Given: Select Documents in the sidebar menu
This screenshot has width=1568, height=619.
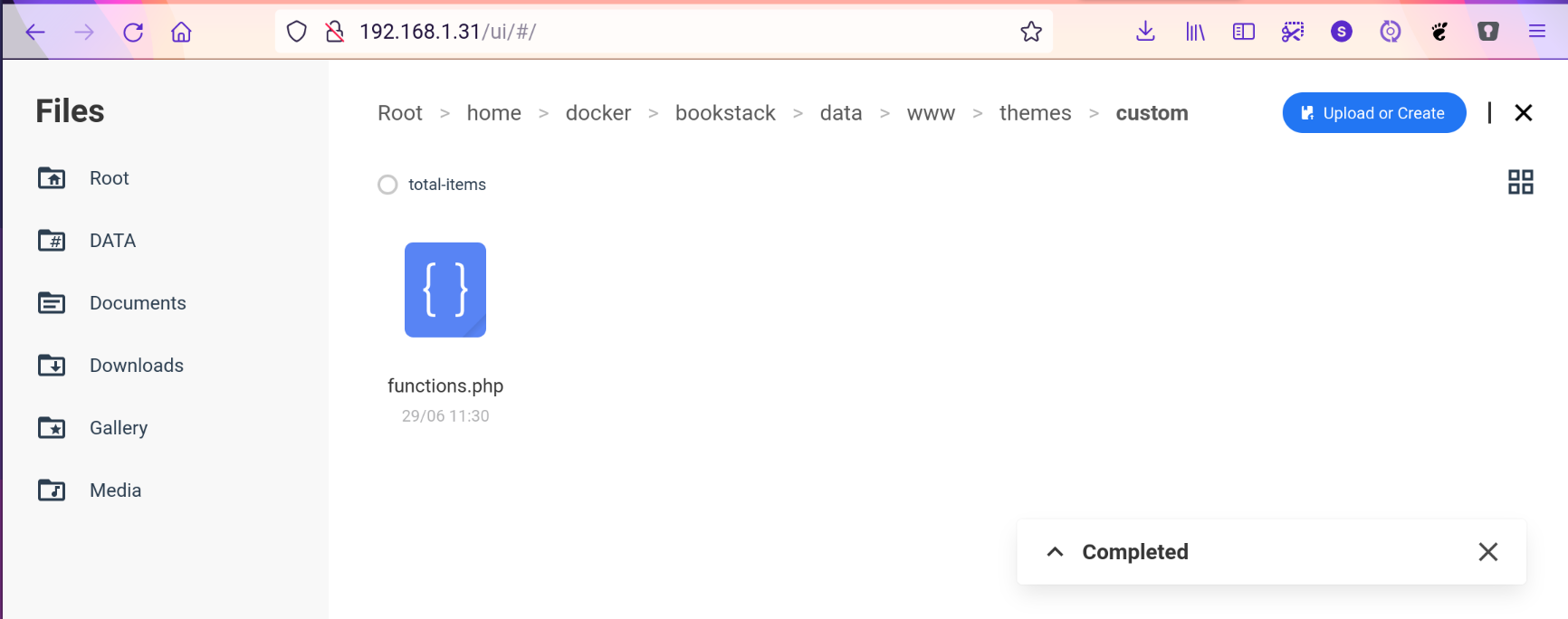Looking at the screenshot, I should point(138,302).
